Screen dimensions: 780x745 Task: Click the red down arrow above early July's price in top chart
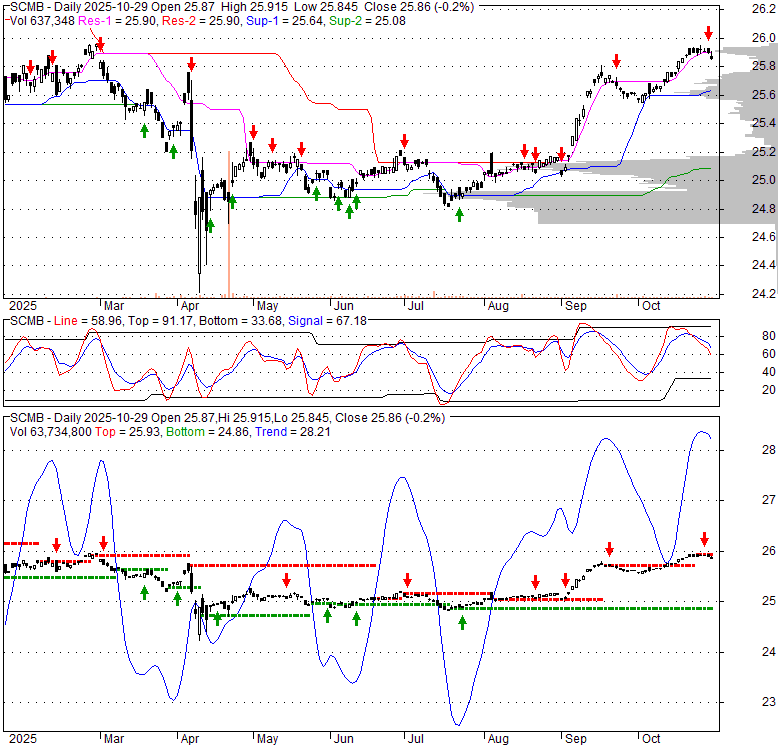pyautogui.click(x=404, y=141)
